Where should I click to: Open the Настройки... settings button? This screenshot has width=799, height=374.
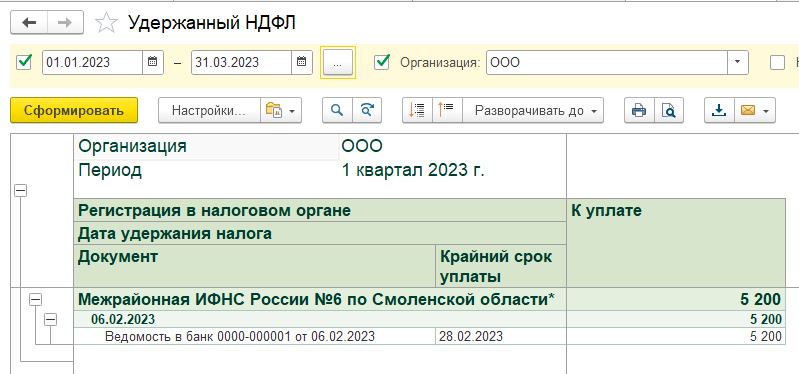209,110
